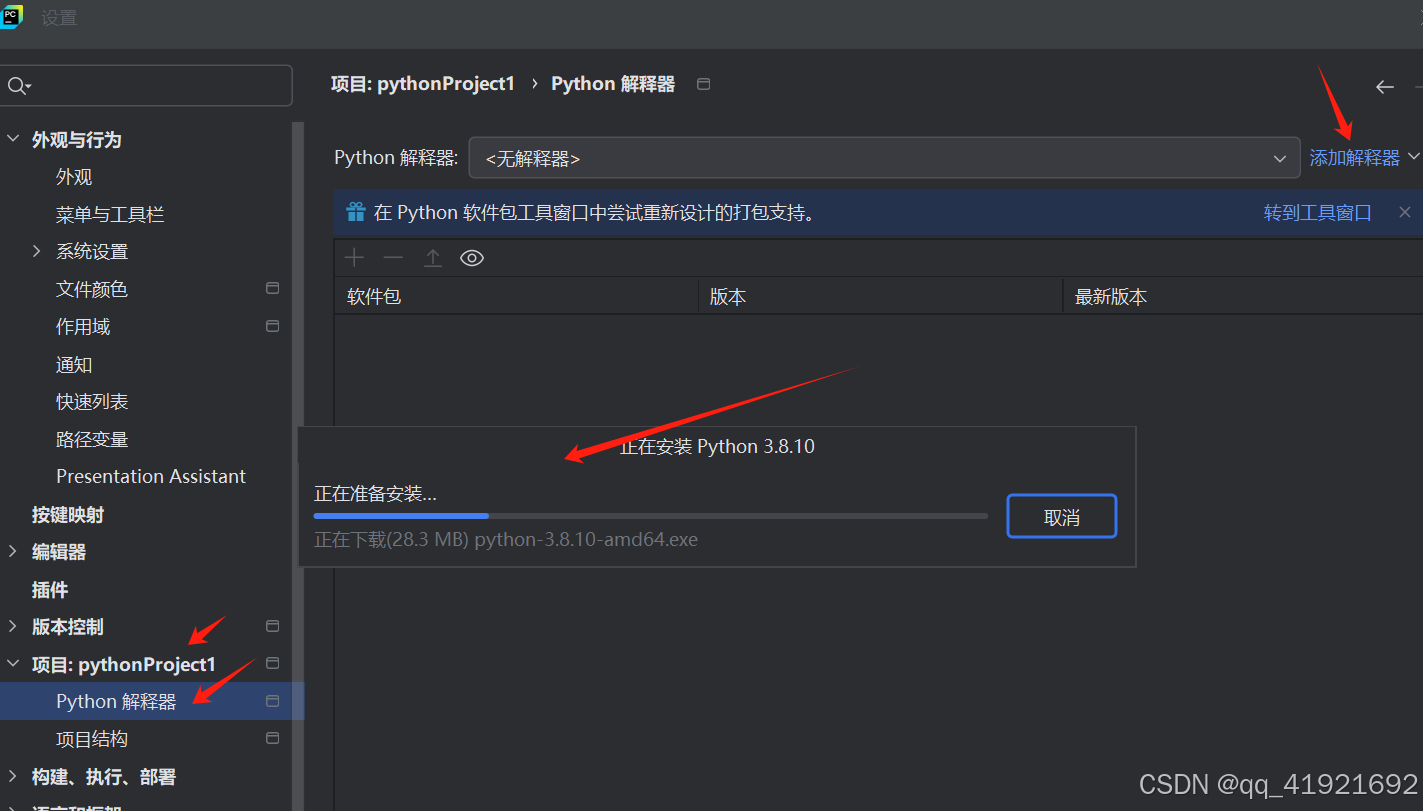
Task: Click project-level icon beside Python 解释器 row
Action: (272, 701)
